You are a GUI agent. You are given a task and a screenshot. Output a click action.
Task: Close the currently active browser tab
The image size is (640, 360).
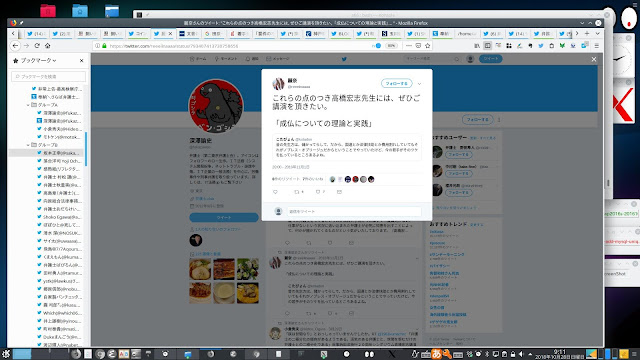[x=171, y=34]
